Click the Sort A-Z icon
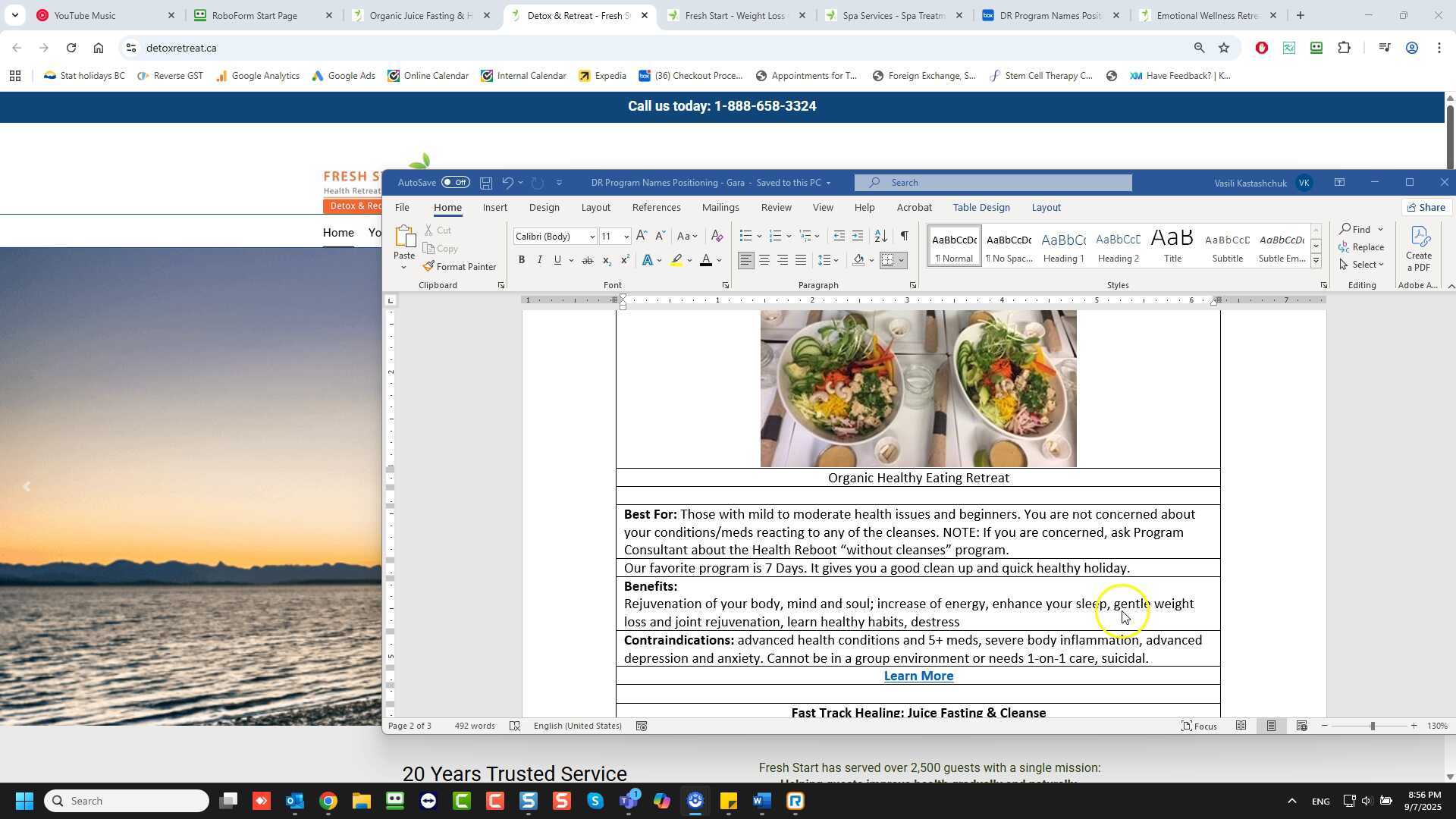The image size is (1456, 819). click(x=880, y=237)
